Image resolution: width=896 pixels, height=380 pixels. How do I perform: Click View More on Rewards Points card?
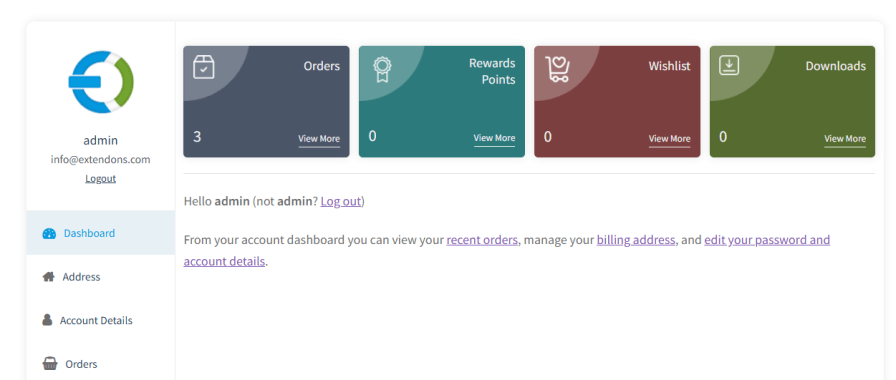pos(494,138)
